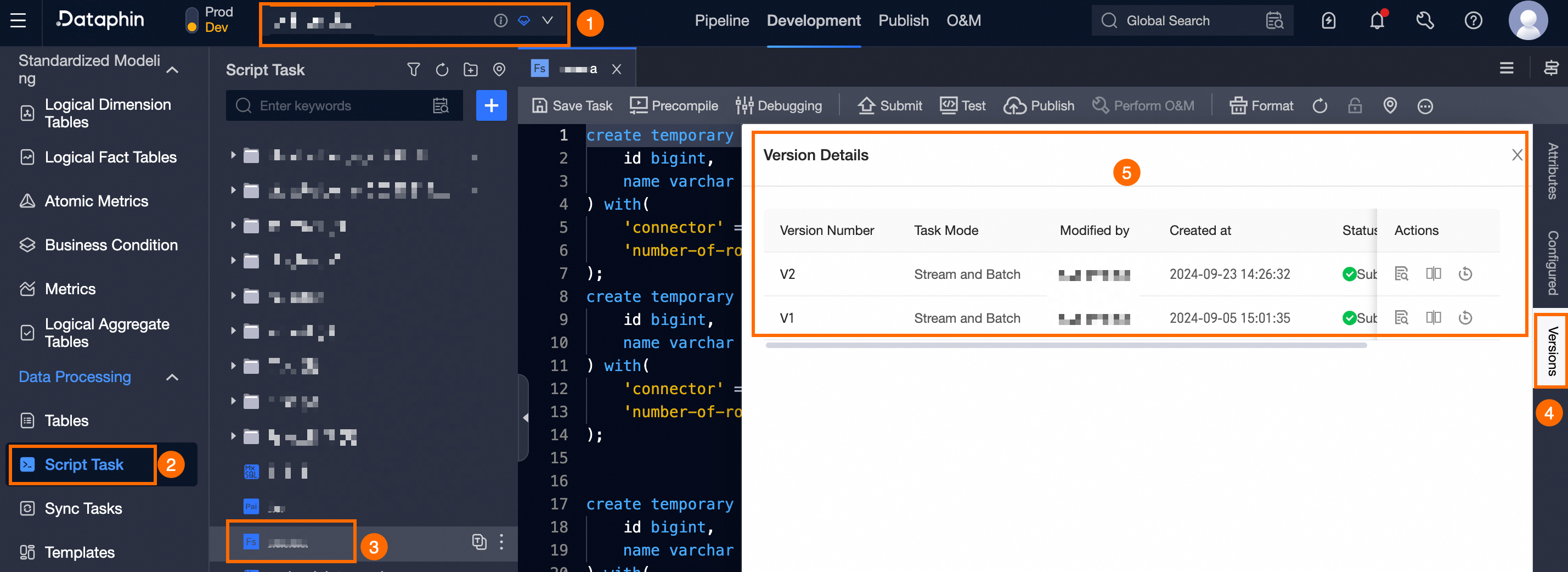Open the Versions side tab
Screen dimensions: 1568x572
tap(1551, 351)
